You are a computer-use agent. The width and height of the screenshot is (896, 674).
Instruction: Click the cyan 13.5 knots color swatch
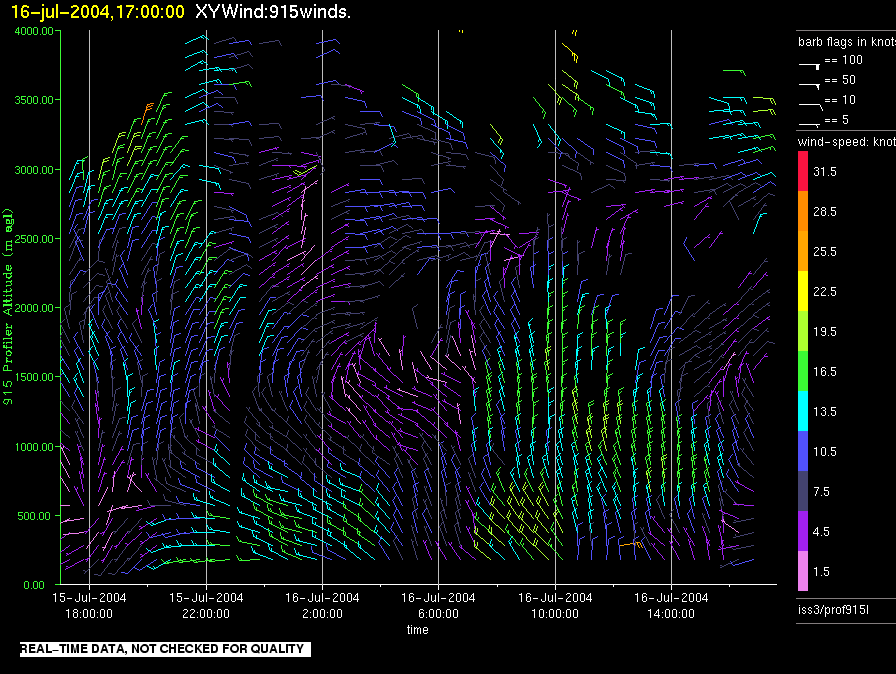803,411
